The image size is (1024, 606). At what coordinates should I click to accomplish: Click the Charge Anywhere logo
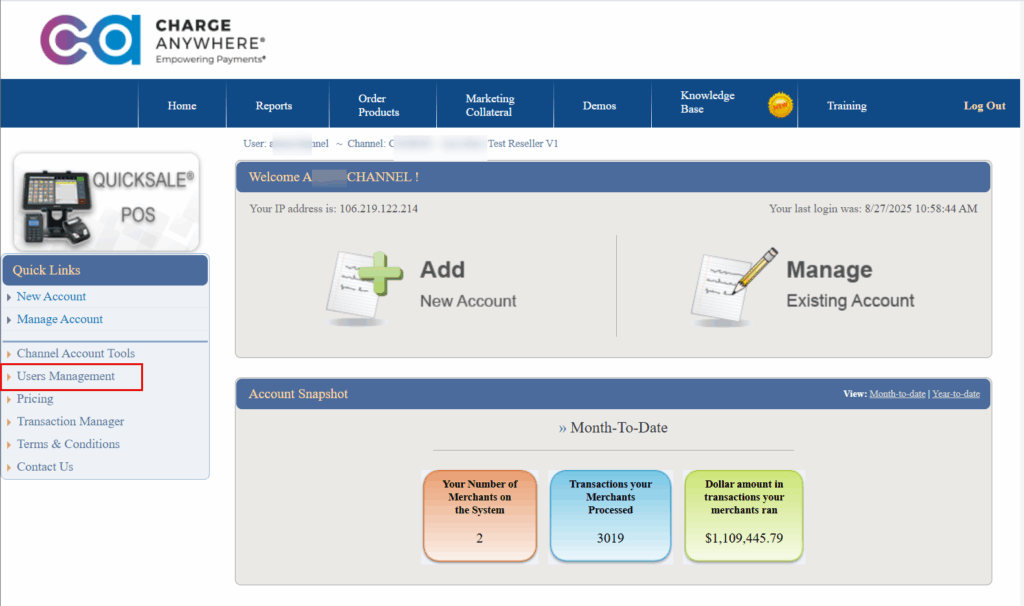coord(152,39)
